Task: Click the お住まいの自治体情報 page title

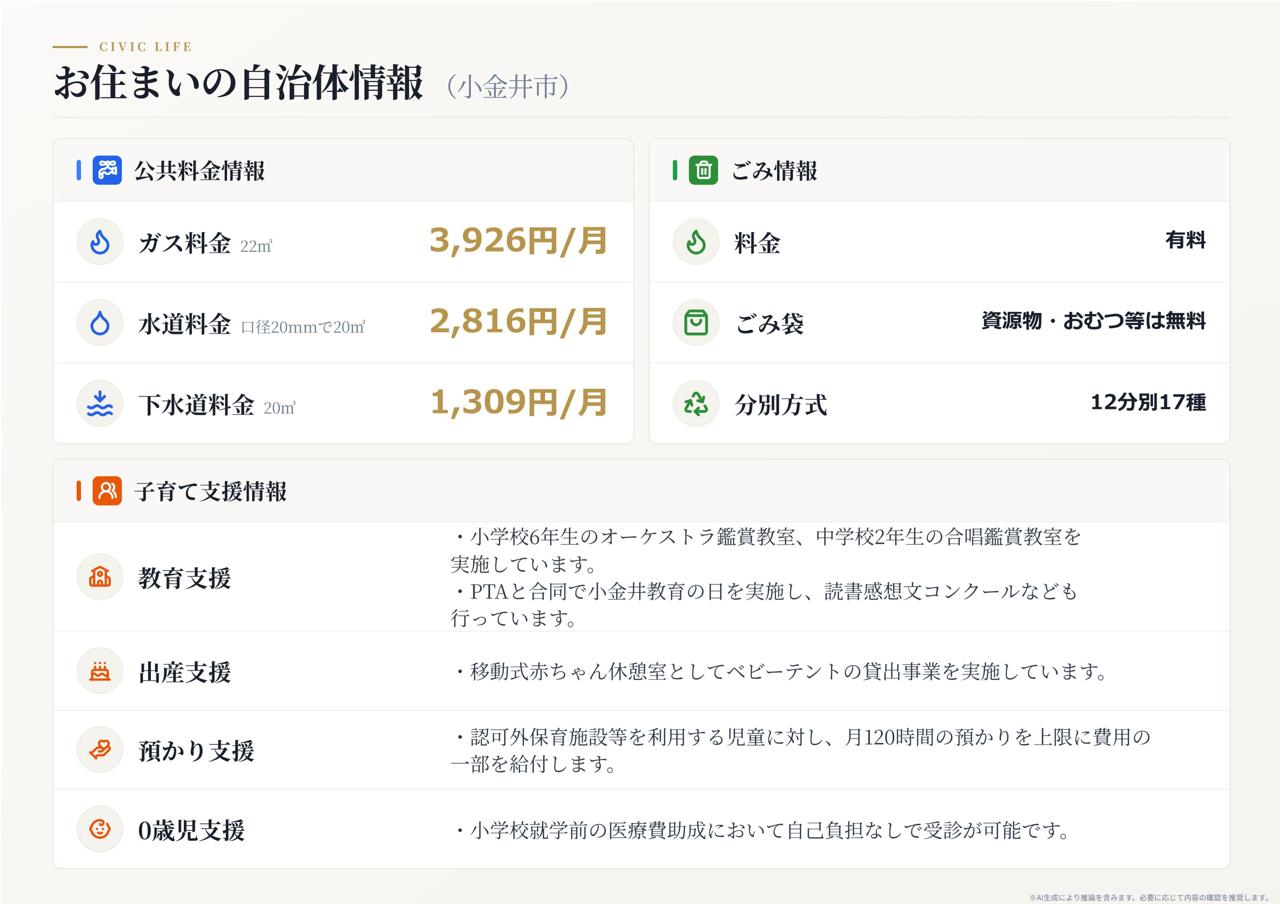Action: tap(239, 84)
